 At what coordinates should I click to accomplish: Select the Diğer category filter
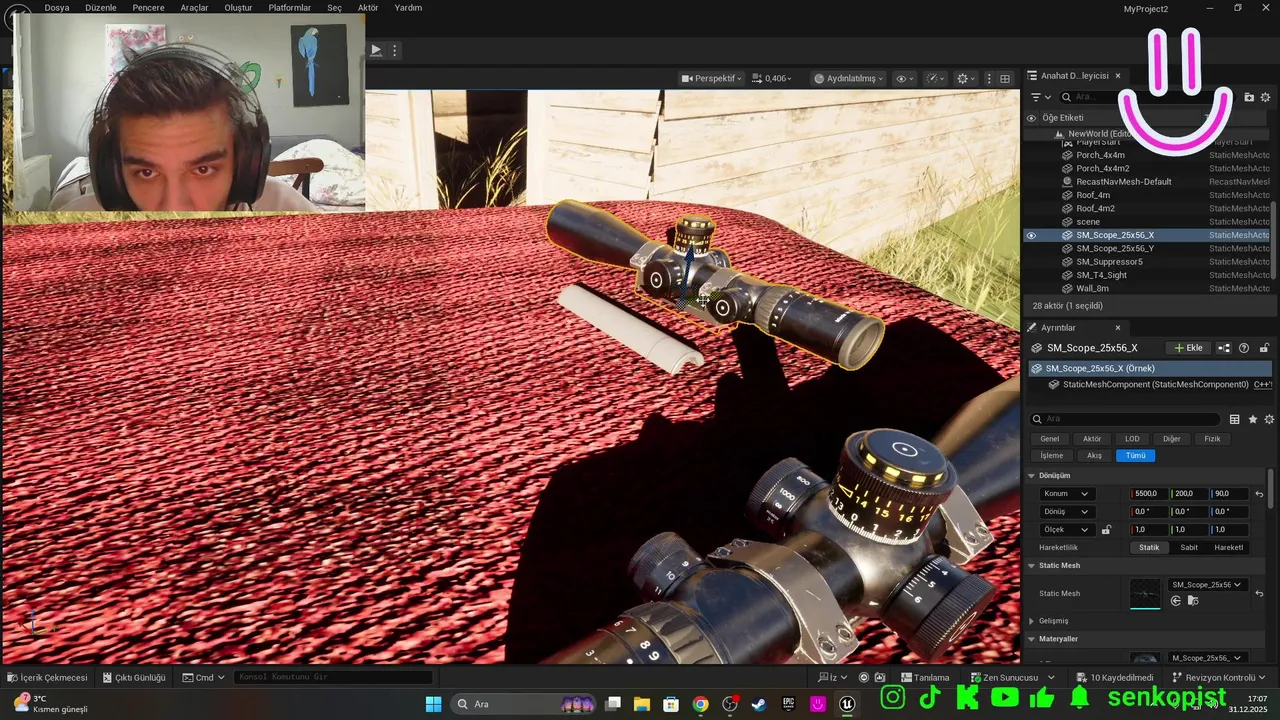(1171, 439)
